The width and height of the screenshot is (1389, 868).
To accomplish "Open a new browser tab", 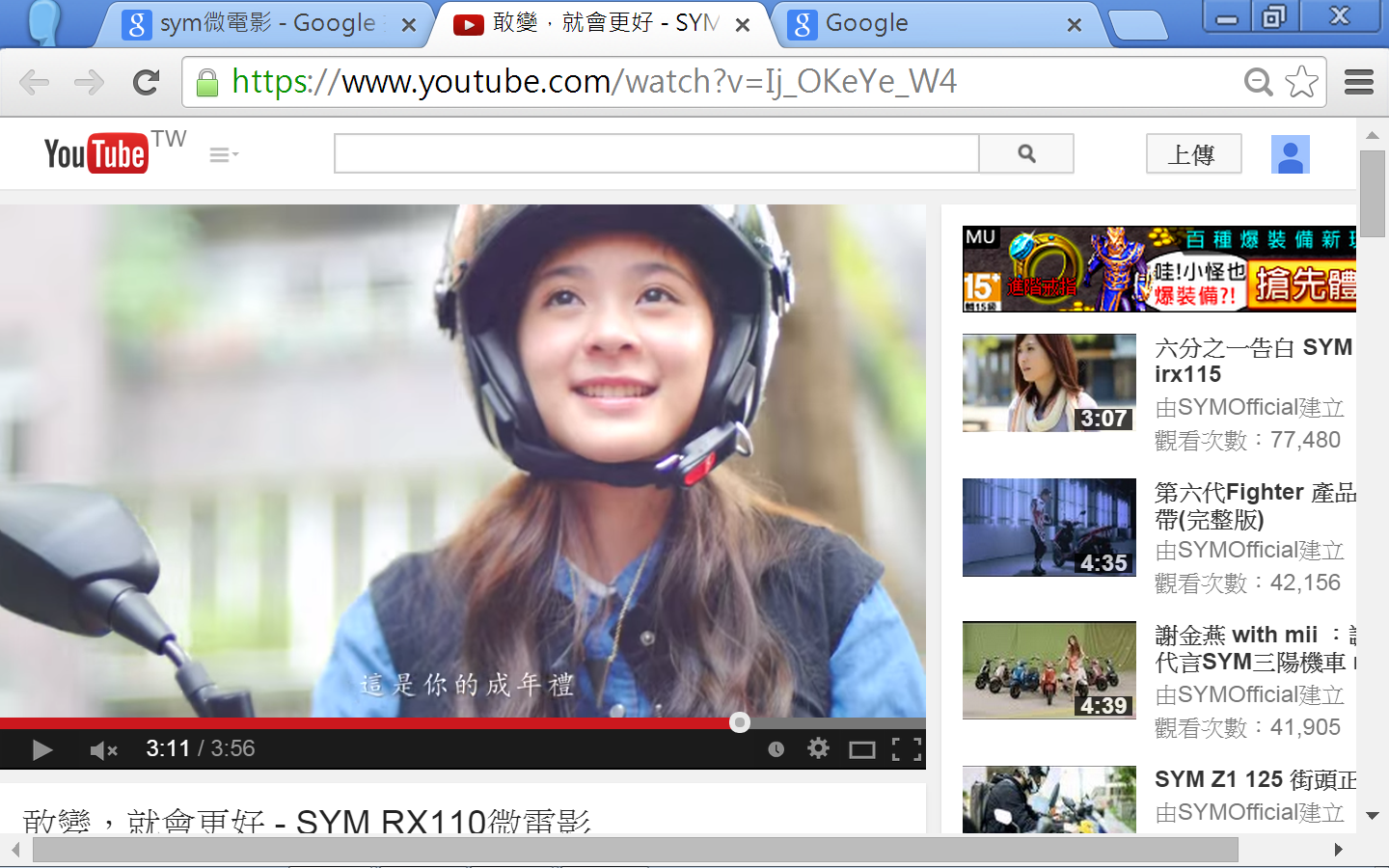I will click(1138, 26).
